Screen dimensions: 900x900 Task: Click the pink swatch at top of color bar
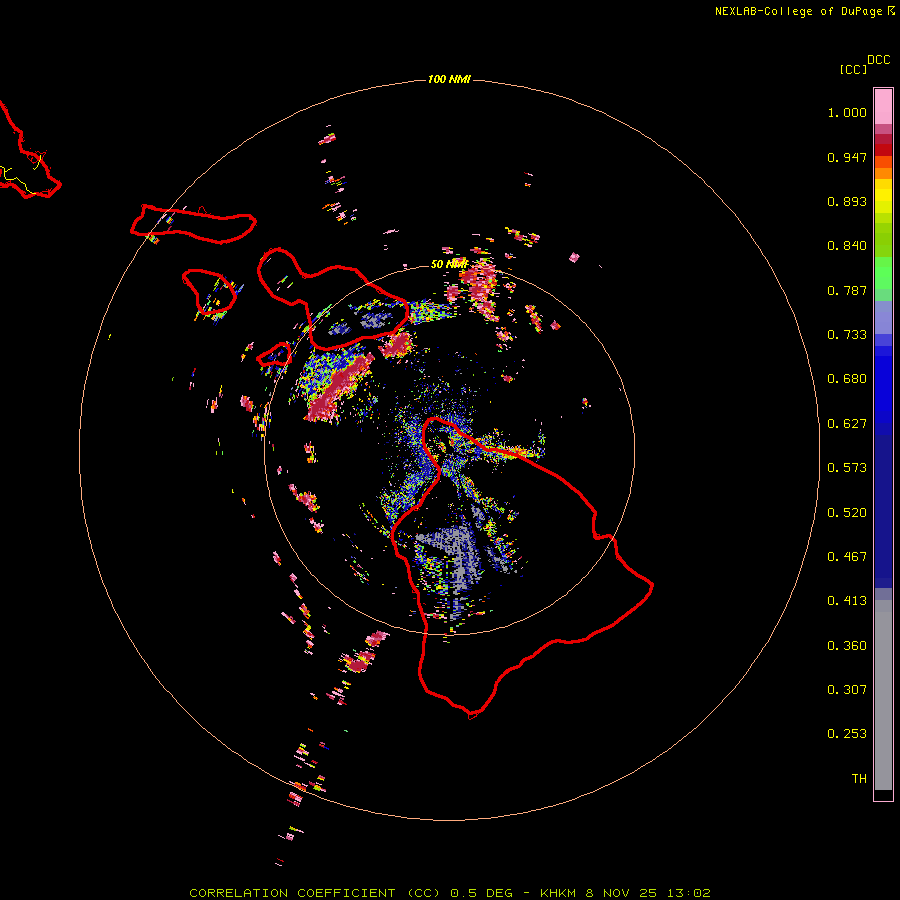click(883, 107)
